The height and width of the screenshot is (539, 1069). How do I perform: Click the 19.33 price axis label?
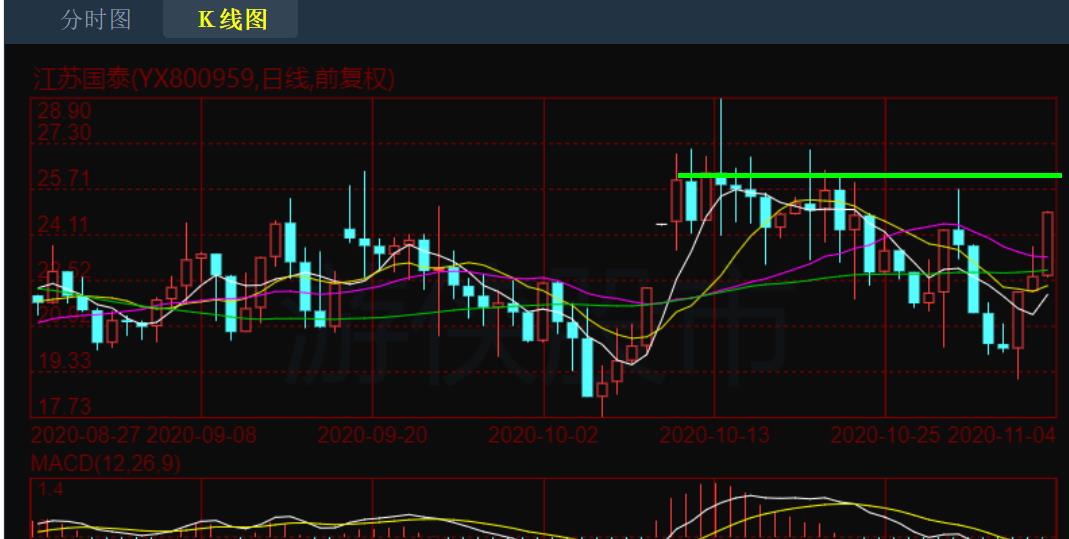64,361
